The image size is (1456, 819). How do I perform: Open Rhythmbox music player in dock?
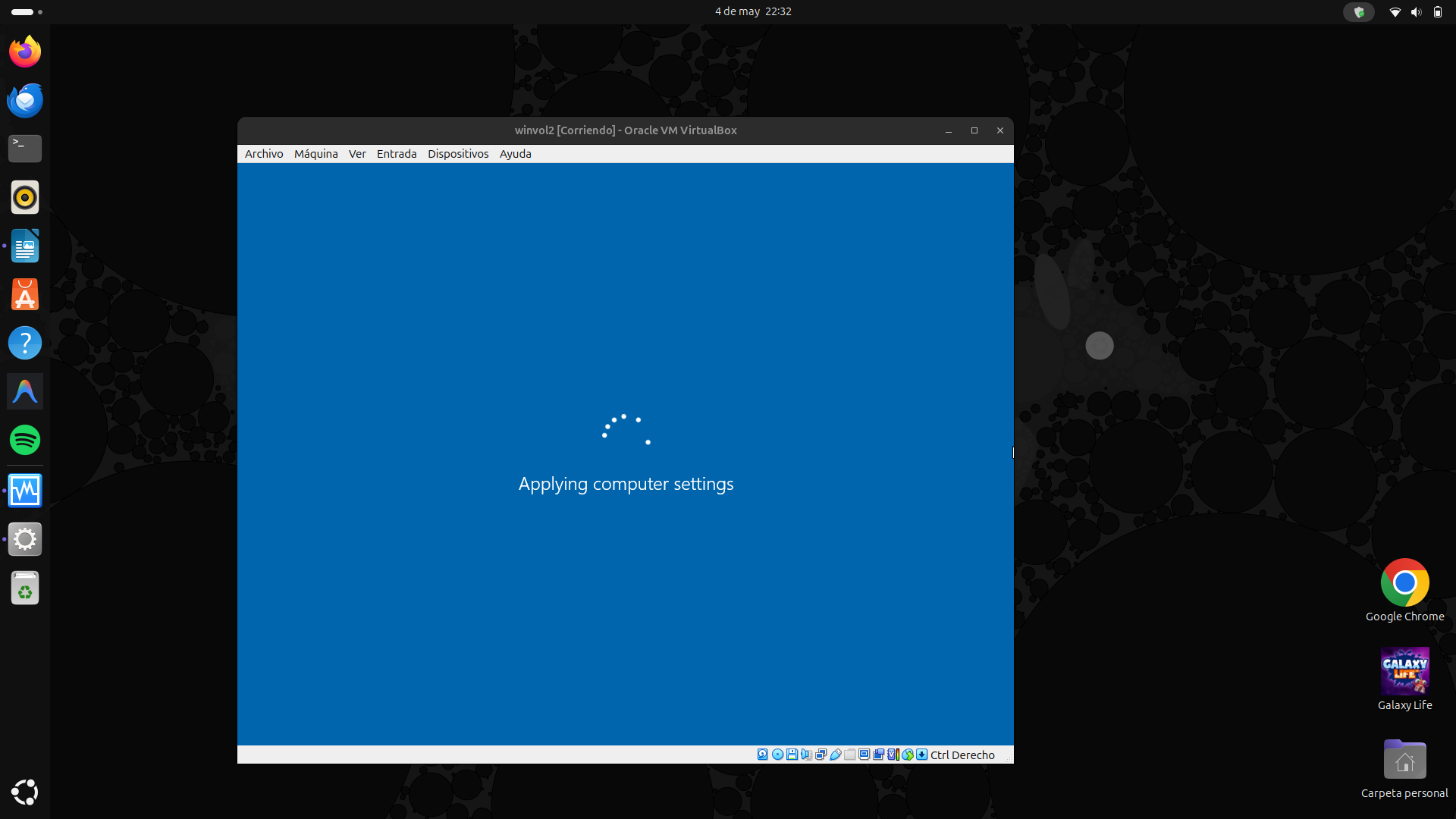point(25,197)
